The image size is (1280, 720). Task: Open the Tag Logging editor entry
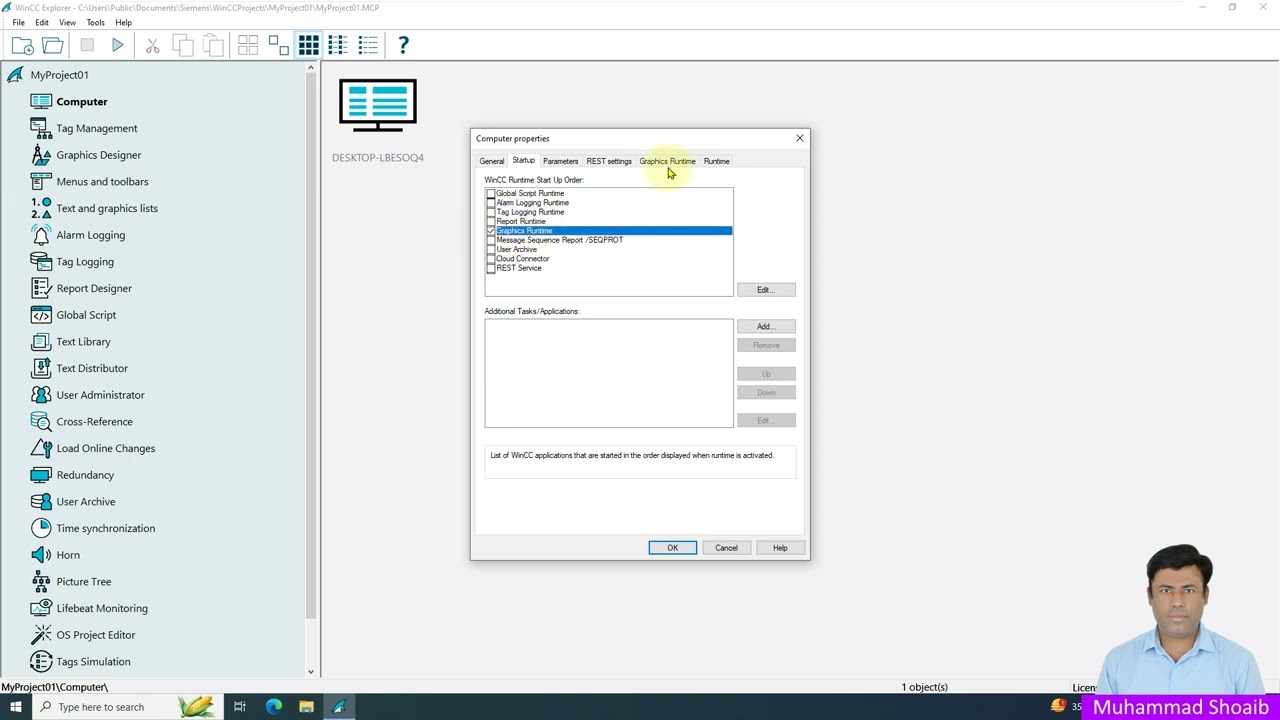[x=85, y=261]
